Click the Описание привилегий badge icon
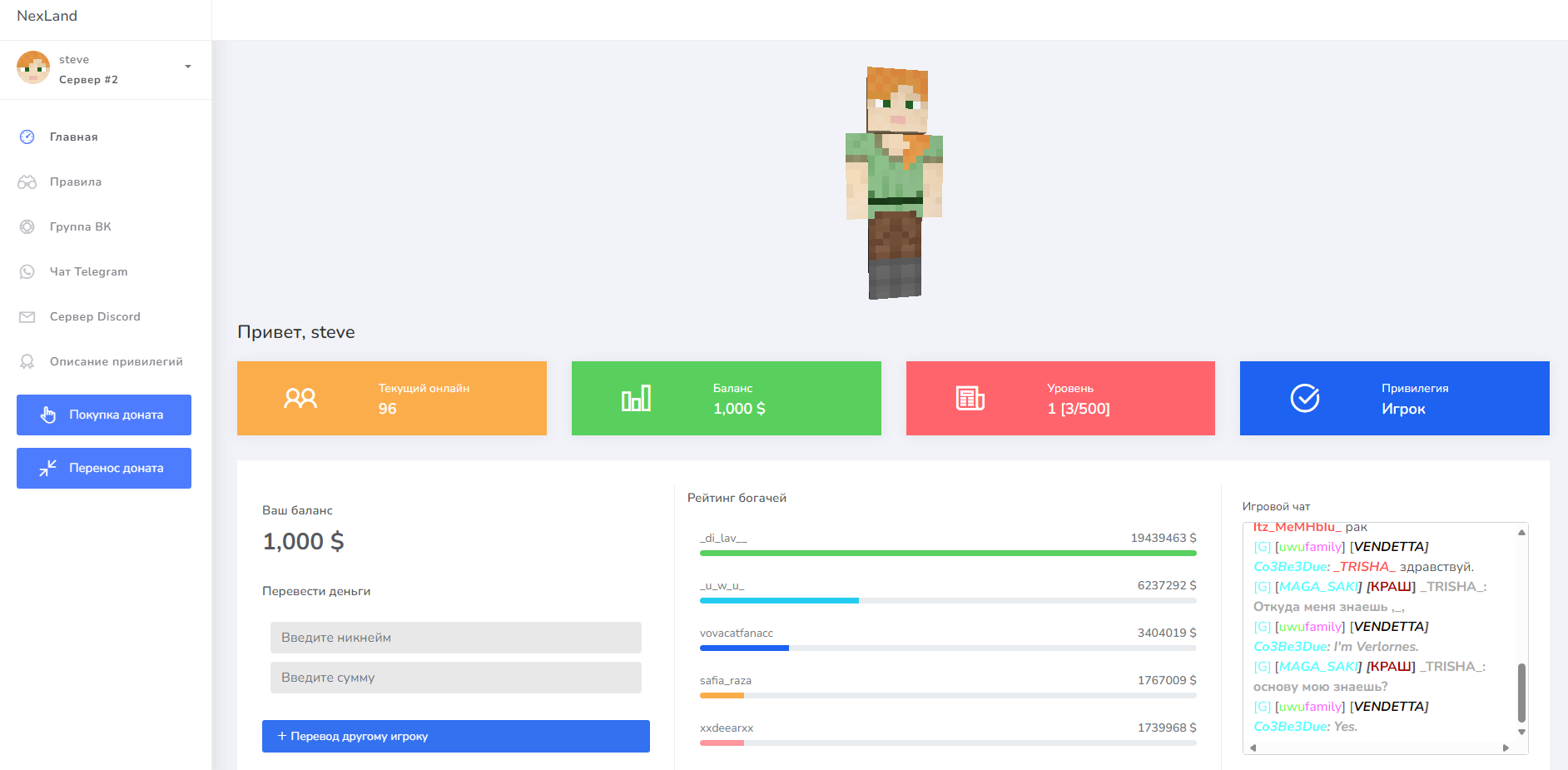This screenshot has height=770, width=1568. click(27, 361)
